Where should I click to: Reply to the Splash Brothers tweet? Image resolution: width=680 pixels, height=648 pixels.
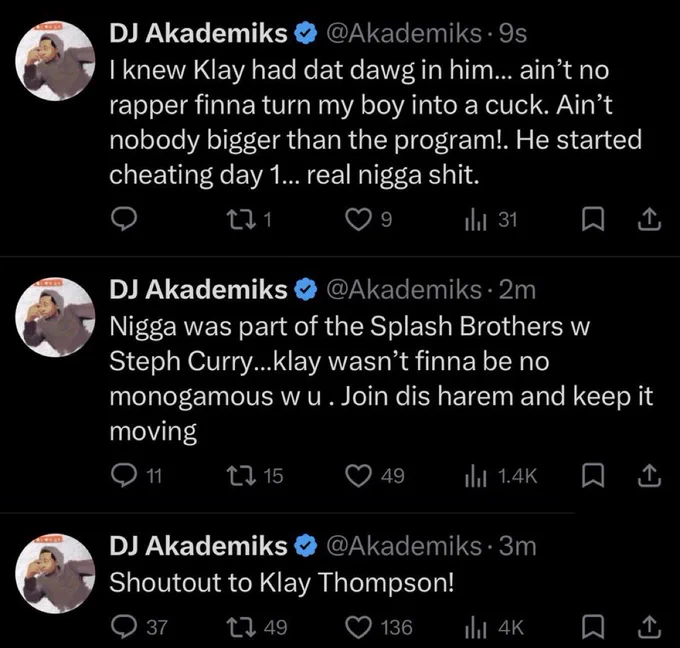point(136,476)
